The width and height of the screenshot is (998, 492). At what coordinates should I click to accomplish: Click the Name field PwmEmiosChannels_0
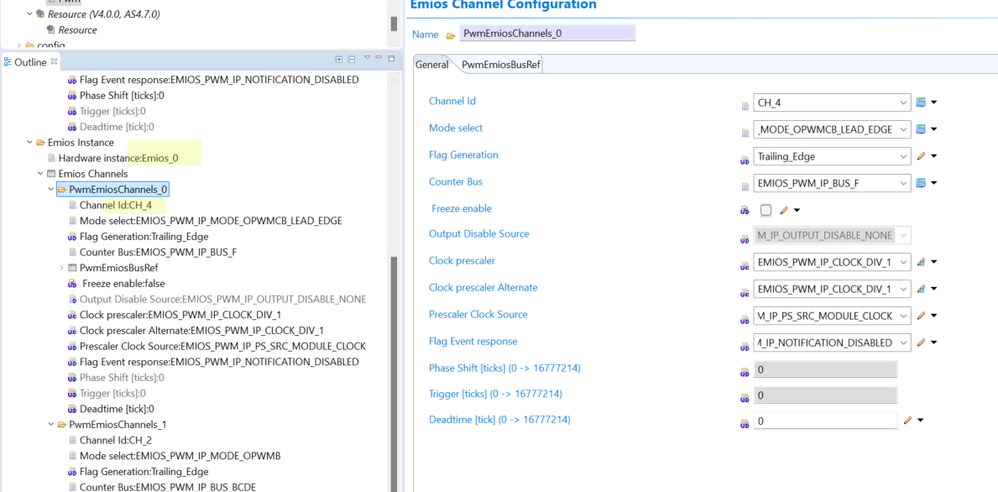coord(547,33)
